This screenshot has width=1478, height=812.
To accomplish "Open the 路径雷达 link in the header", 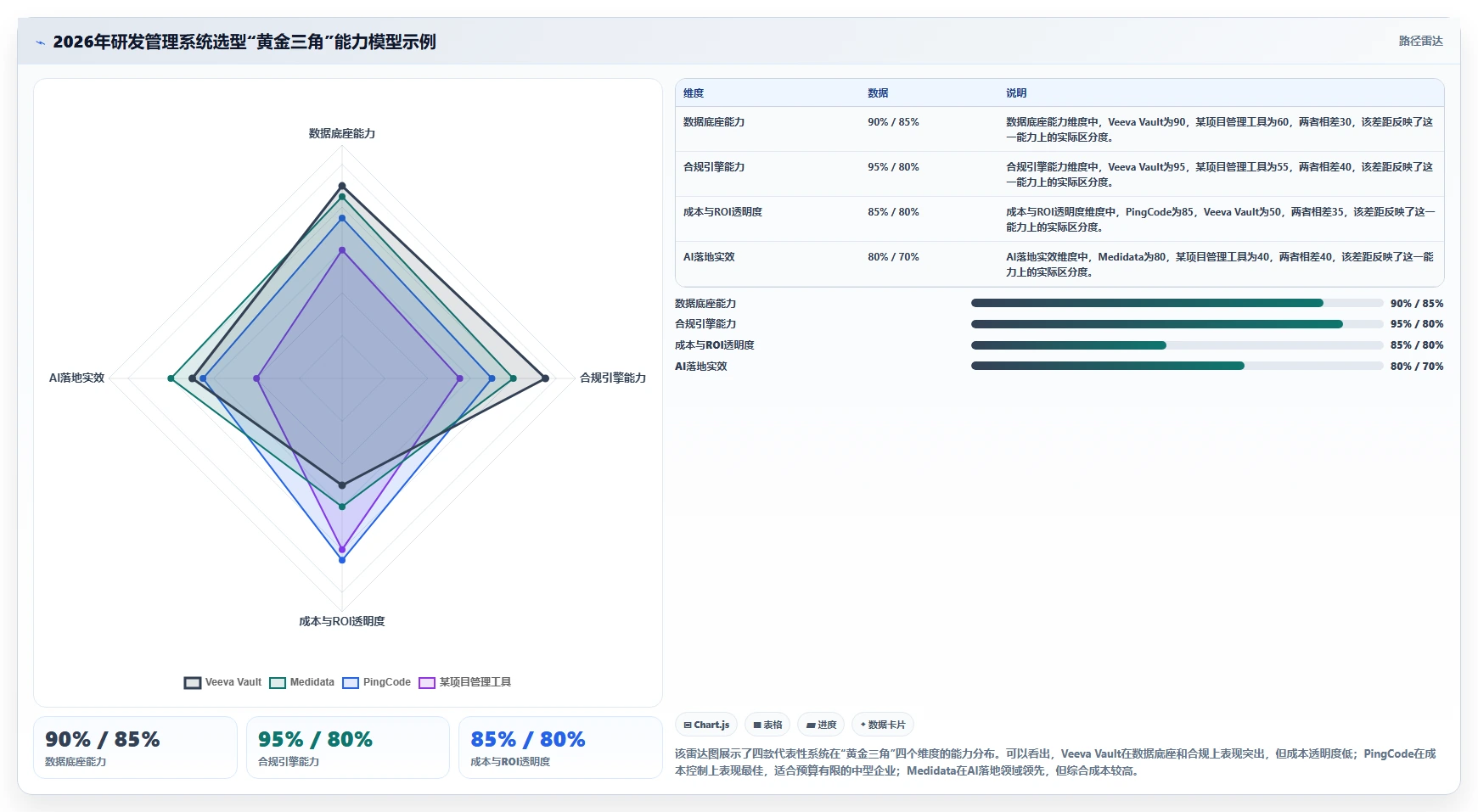I will (1420, 41).
